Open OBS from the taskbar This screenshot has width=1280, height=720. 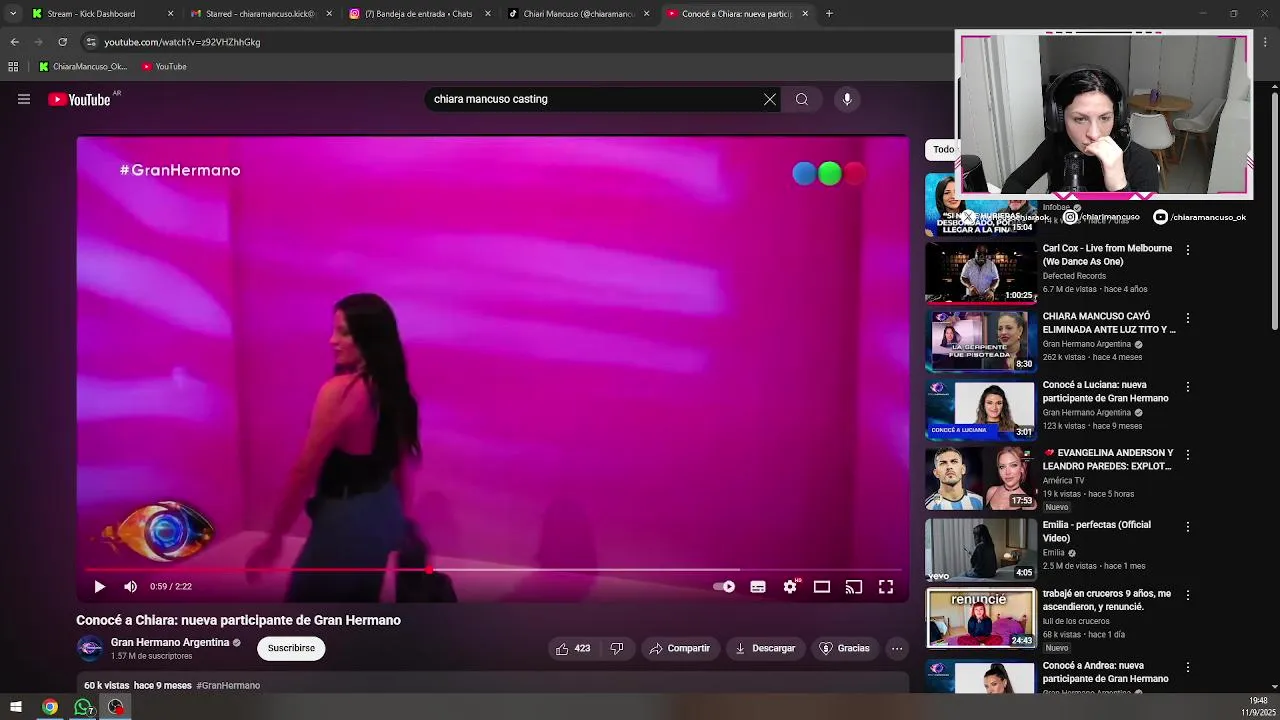click(x=116, y=707)
